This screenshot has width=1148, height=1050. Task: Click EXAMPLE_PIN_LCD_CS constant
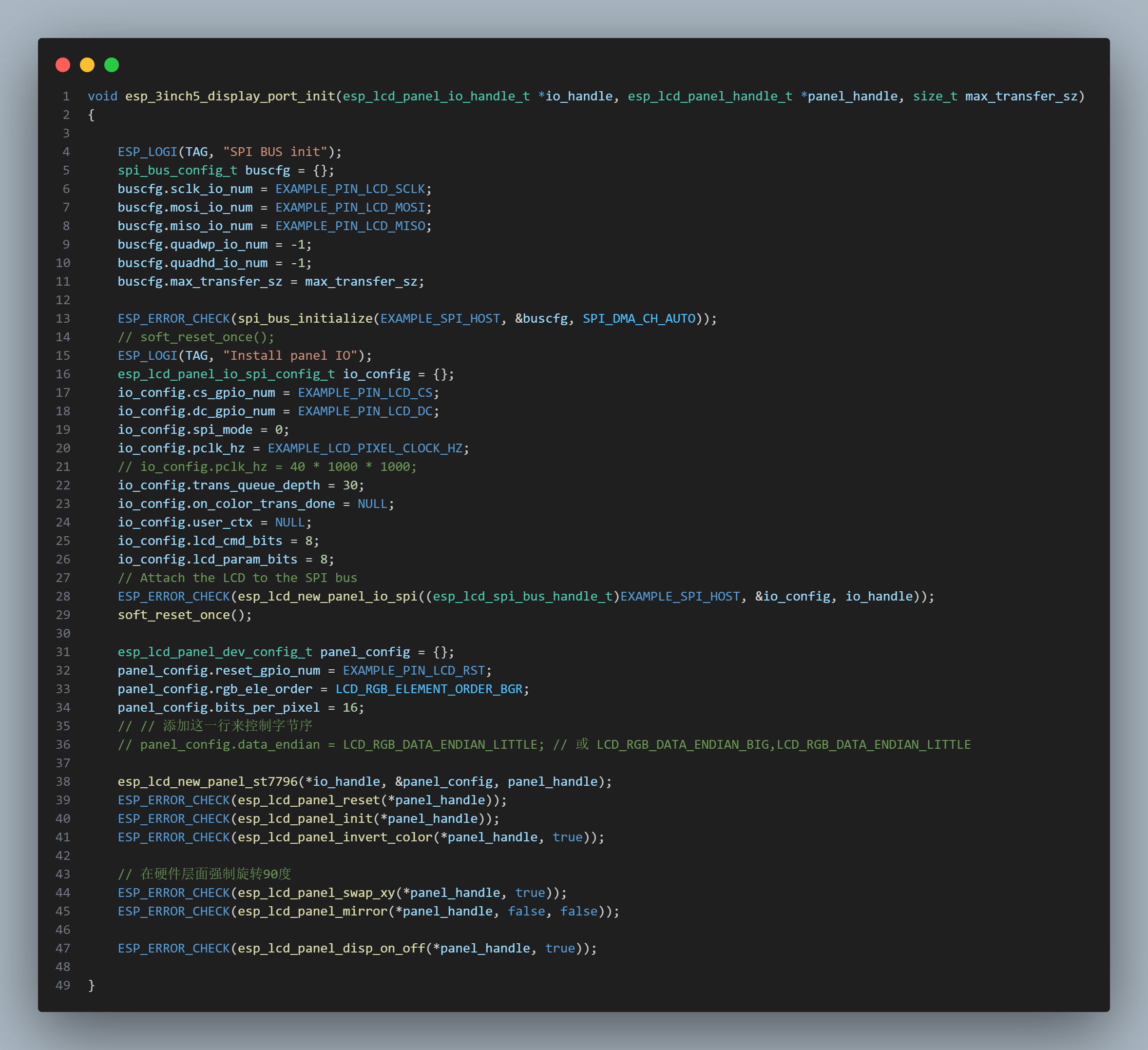(365, 392)
